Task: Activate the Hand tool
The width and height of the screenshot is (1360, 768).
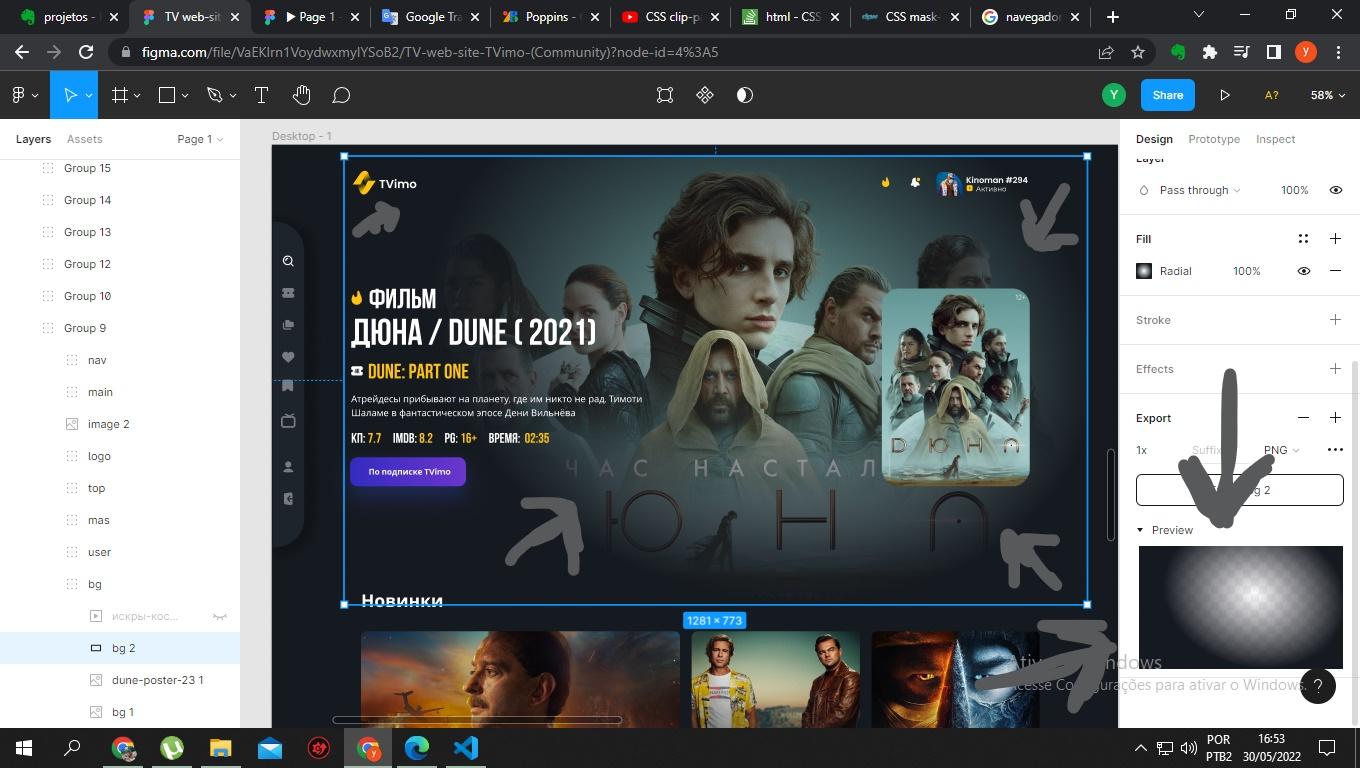Action: pos(301,95)
